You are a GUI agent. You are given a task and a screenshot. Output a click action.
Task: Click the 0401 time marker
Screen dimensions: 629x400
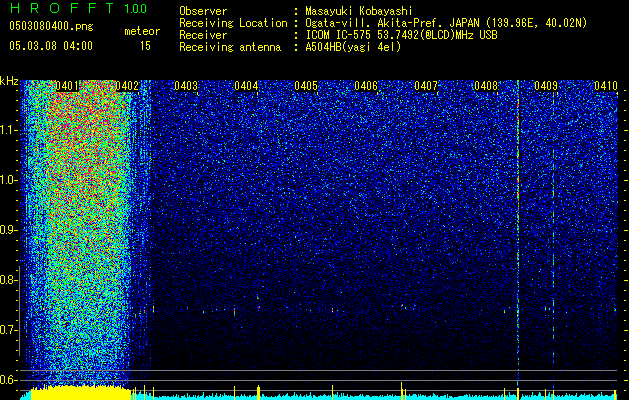[x=67, y=86]
